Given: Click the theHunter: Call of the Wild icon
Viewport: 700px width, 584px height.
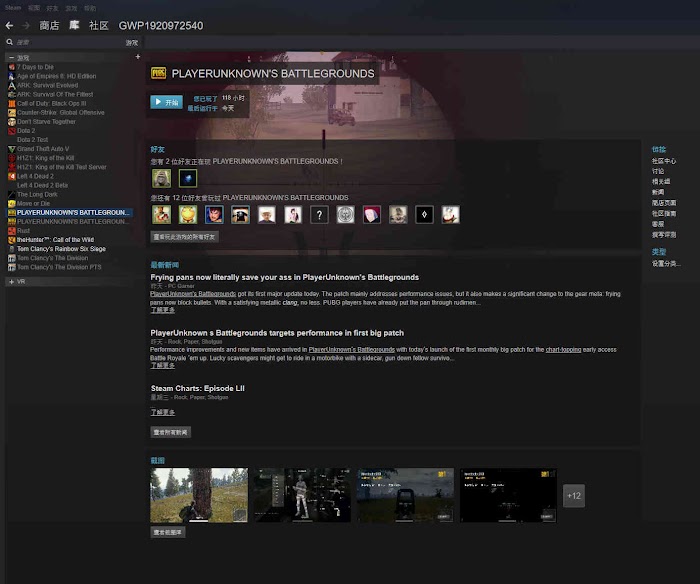Looking at the screenshot, I should tap(12, 240).
